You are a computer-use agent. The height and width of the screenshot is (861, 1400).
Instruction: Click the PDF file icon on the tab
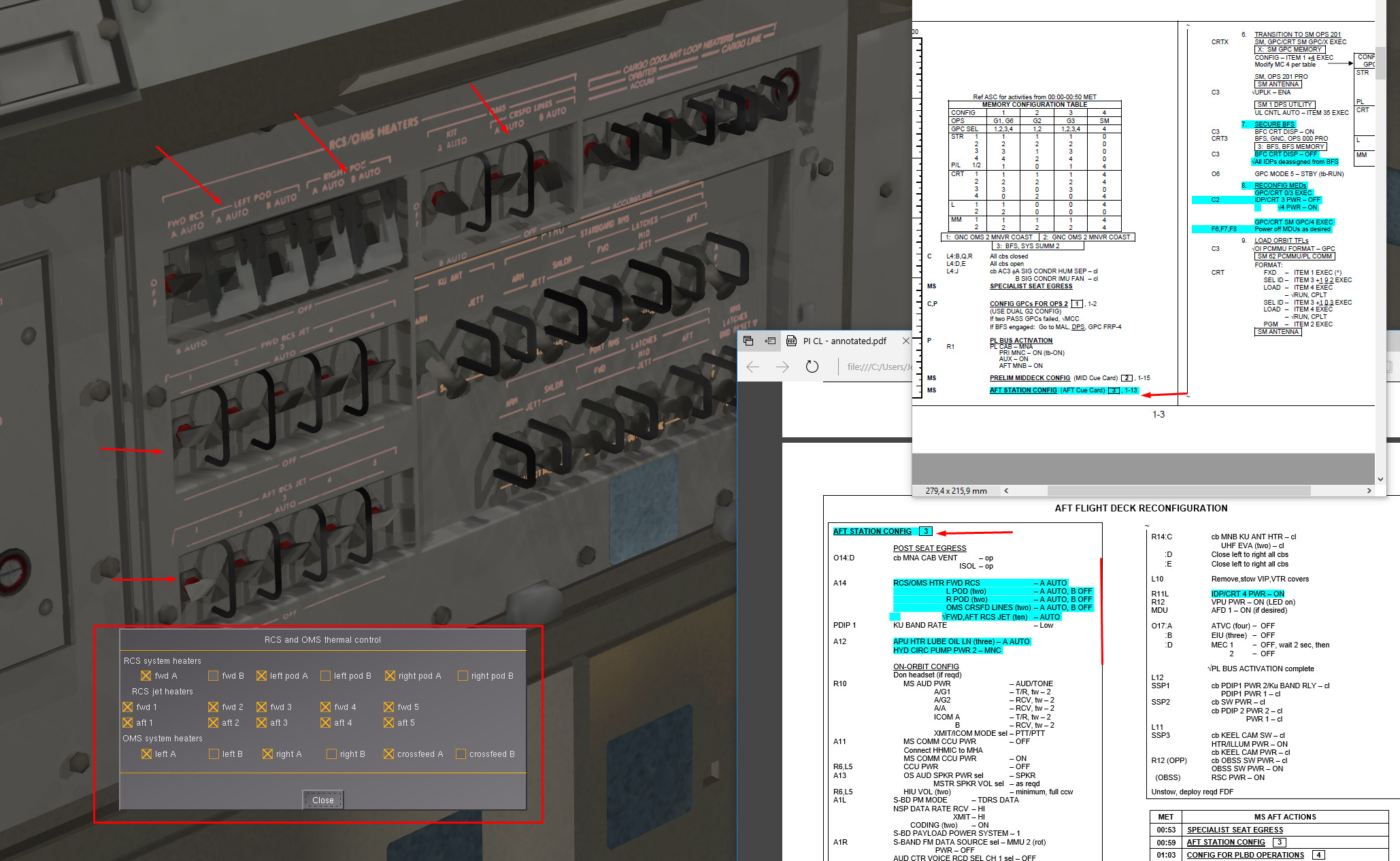coord(791,341)
